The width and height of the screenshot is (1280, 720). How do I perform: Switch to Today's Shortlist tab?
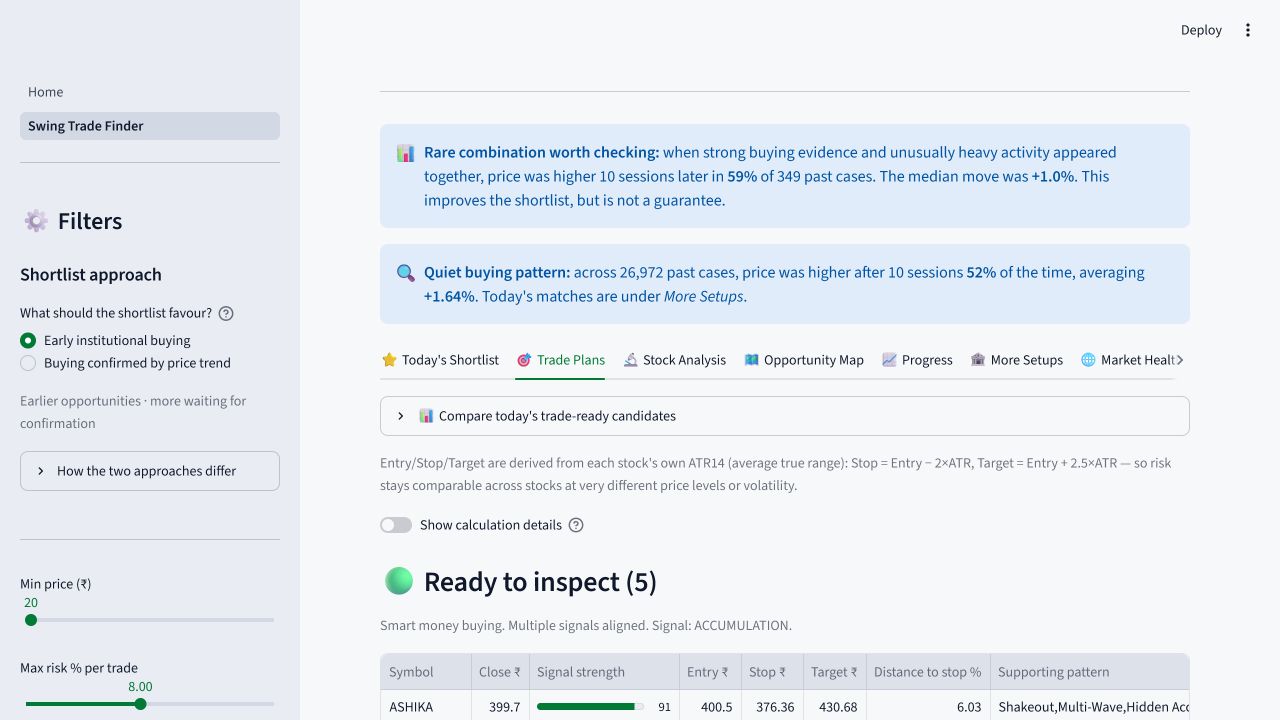(x=440, y=360)
